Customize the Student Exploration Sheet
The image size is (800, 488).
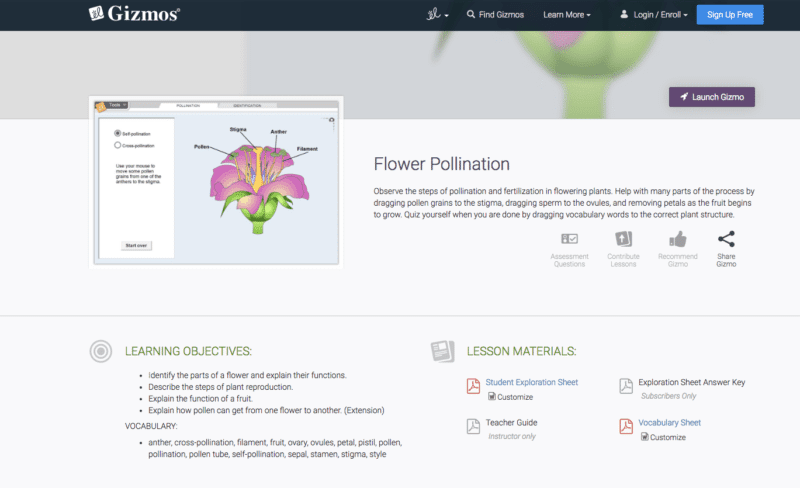[x=511, y=397]
